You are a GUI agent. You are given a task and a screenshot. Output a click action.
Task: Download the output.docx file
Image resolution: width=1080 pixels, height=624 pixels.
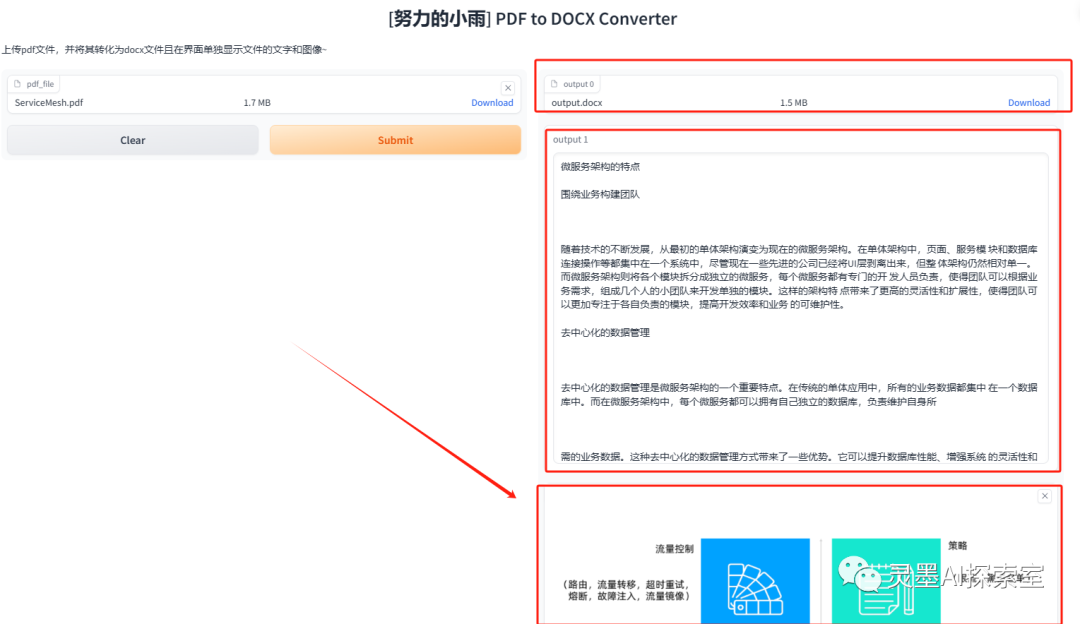click(1028, 103)
